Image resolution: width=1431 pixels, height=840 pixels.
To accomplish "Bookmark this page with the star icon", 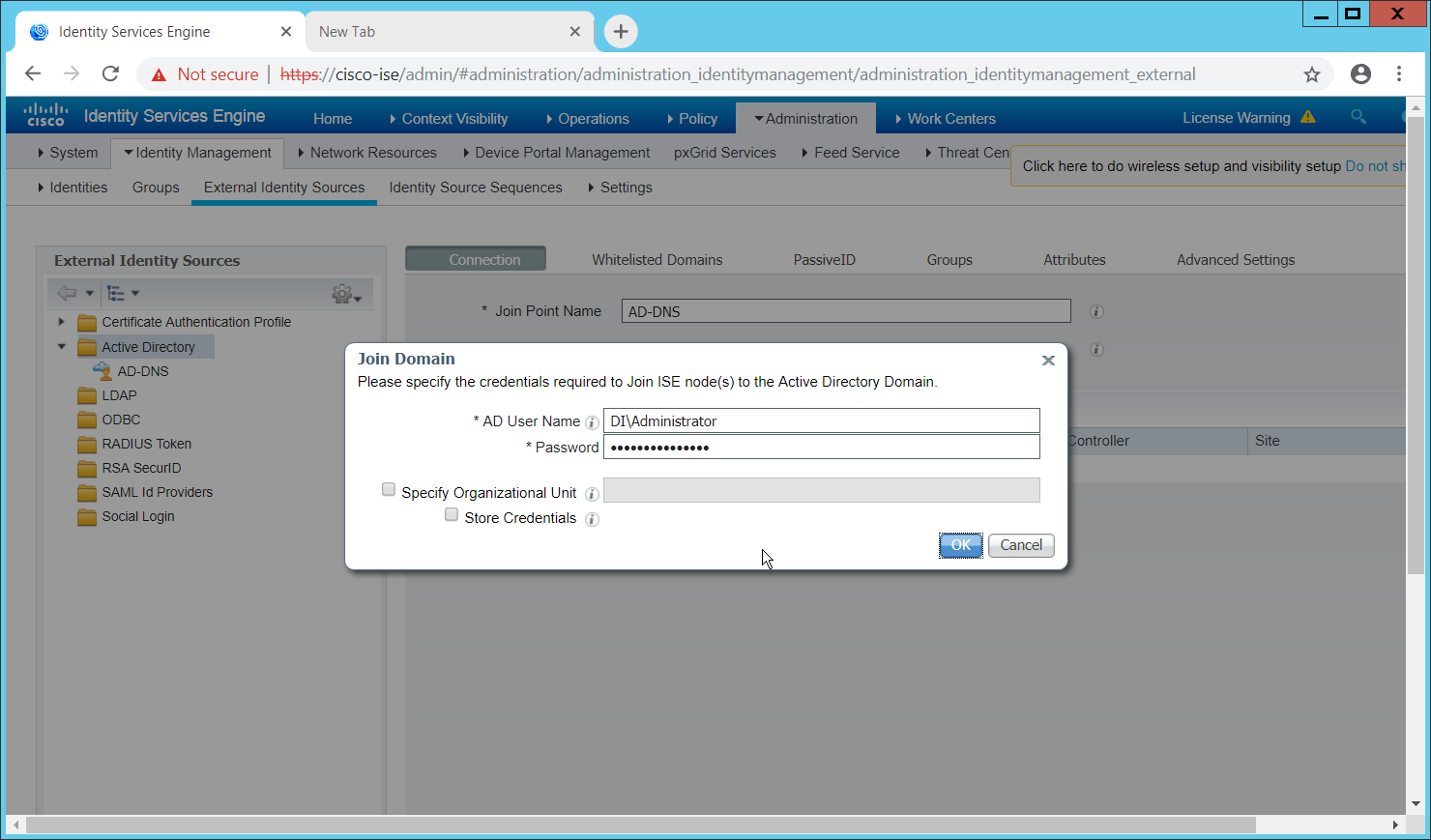I will pyautogui.click(x=1312, y=74).
